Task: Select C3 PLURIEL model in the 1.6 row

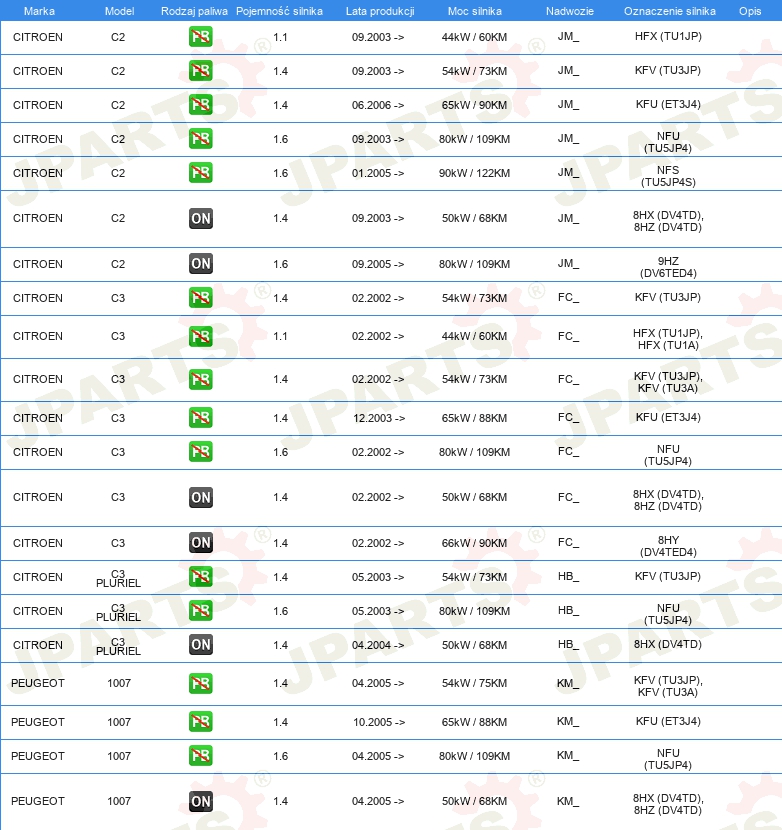Action: 118,611
